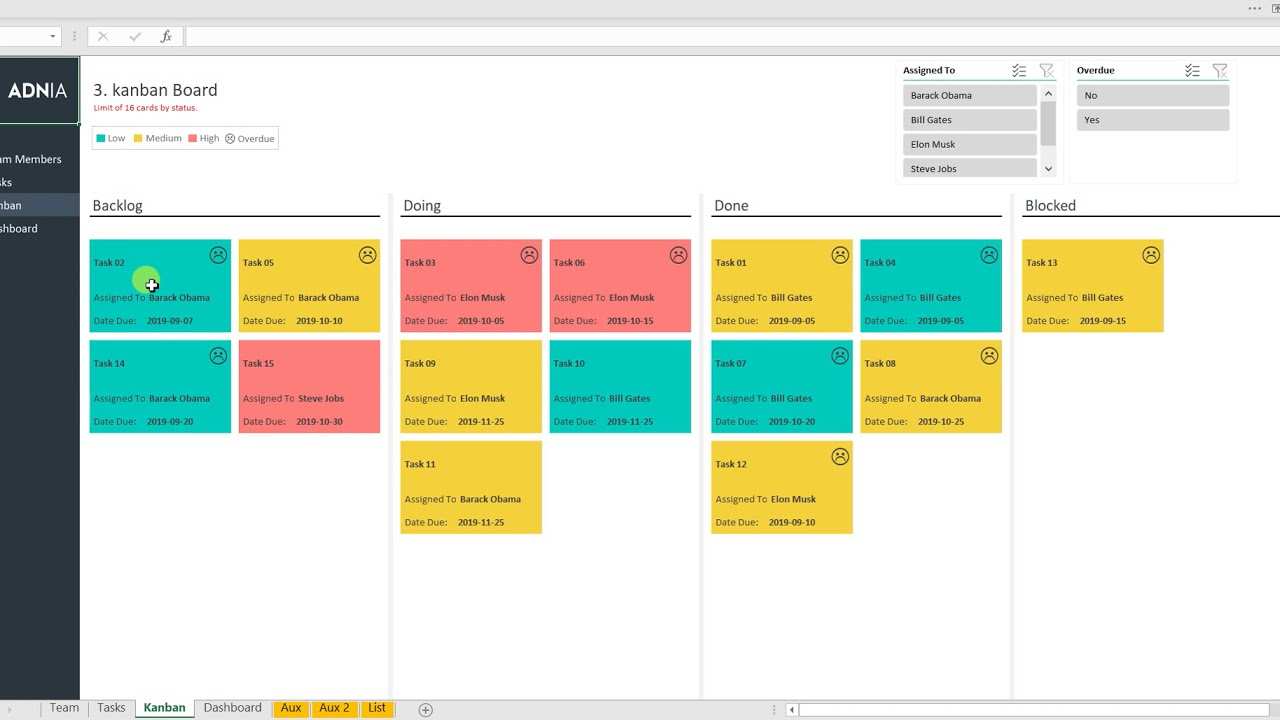Click the add new sheet plus icon

(x=425, y=709)
